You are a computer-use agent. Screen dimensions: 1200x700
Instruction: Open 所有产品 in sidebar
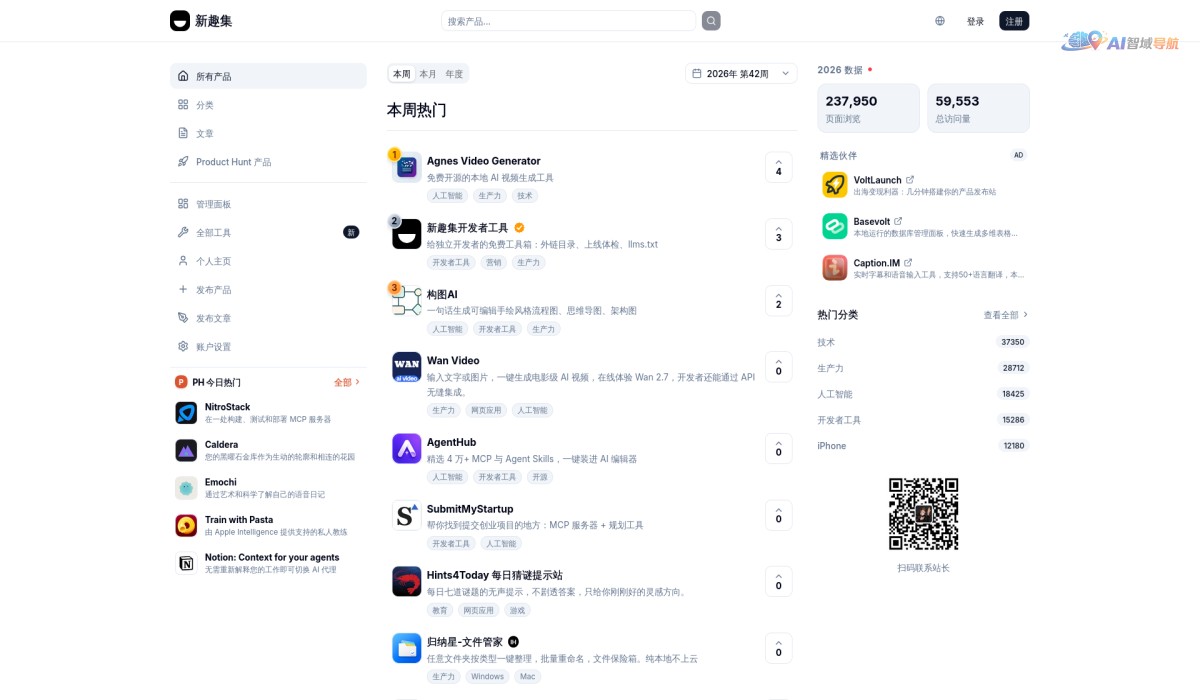pyautogui.click(x=268, y=76)
